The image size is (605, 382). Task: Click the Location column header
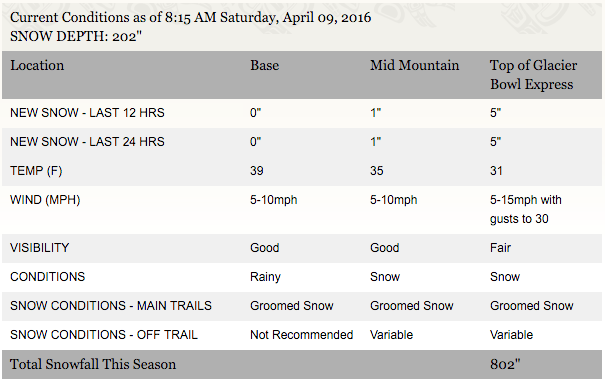[x=37, y=65]
